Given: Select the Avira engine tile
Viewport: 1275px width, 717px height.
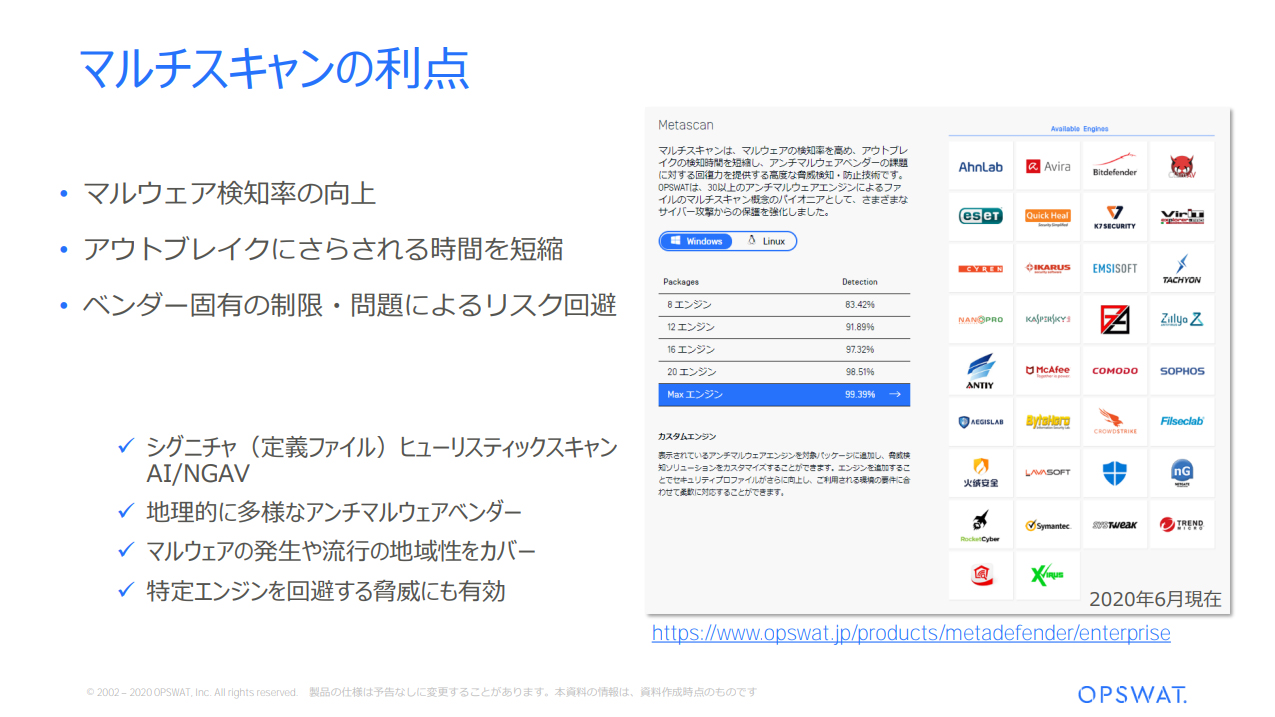Looking at the screenshot, I should click(x=1047, y=166).
